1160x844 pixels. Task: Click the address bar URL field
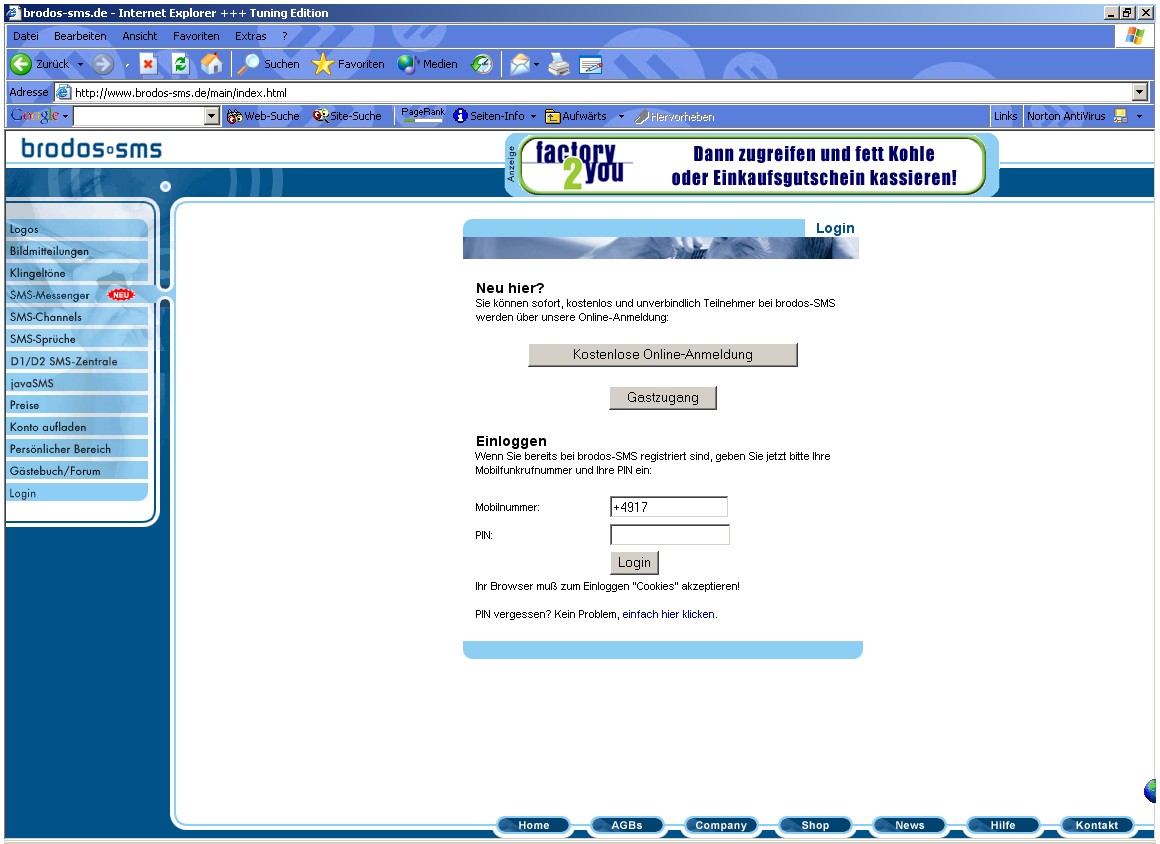(593, 92)
